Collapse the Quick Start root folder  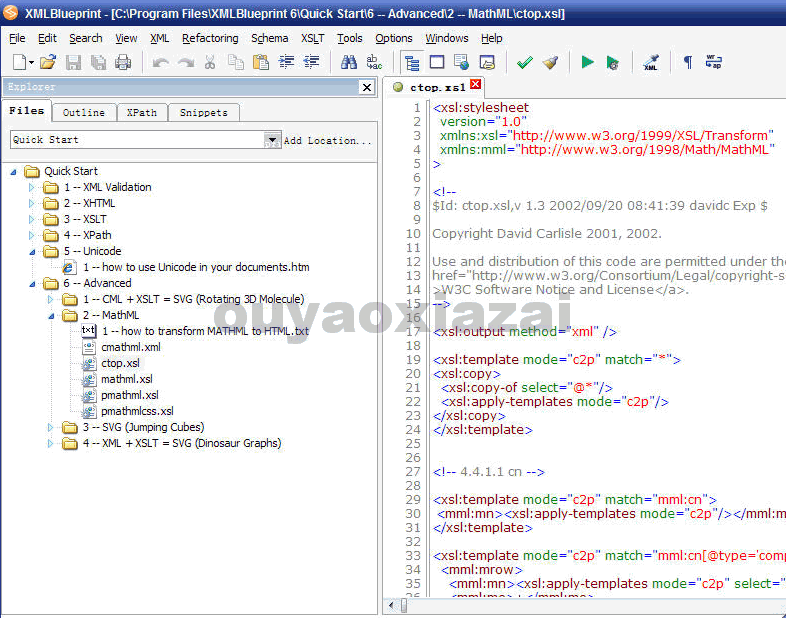click(x=14, y=172)
